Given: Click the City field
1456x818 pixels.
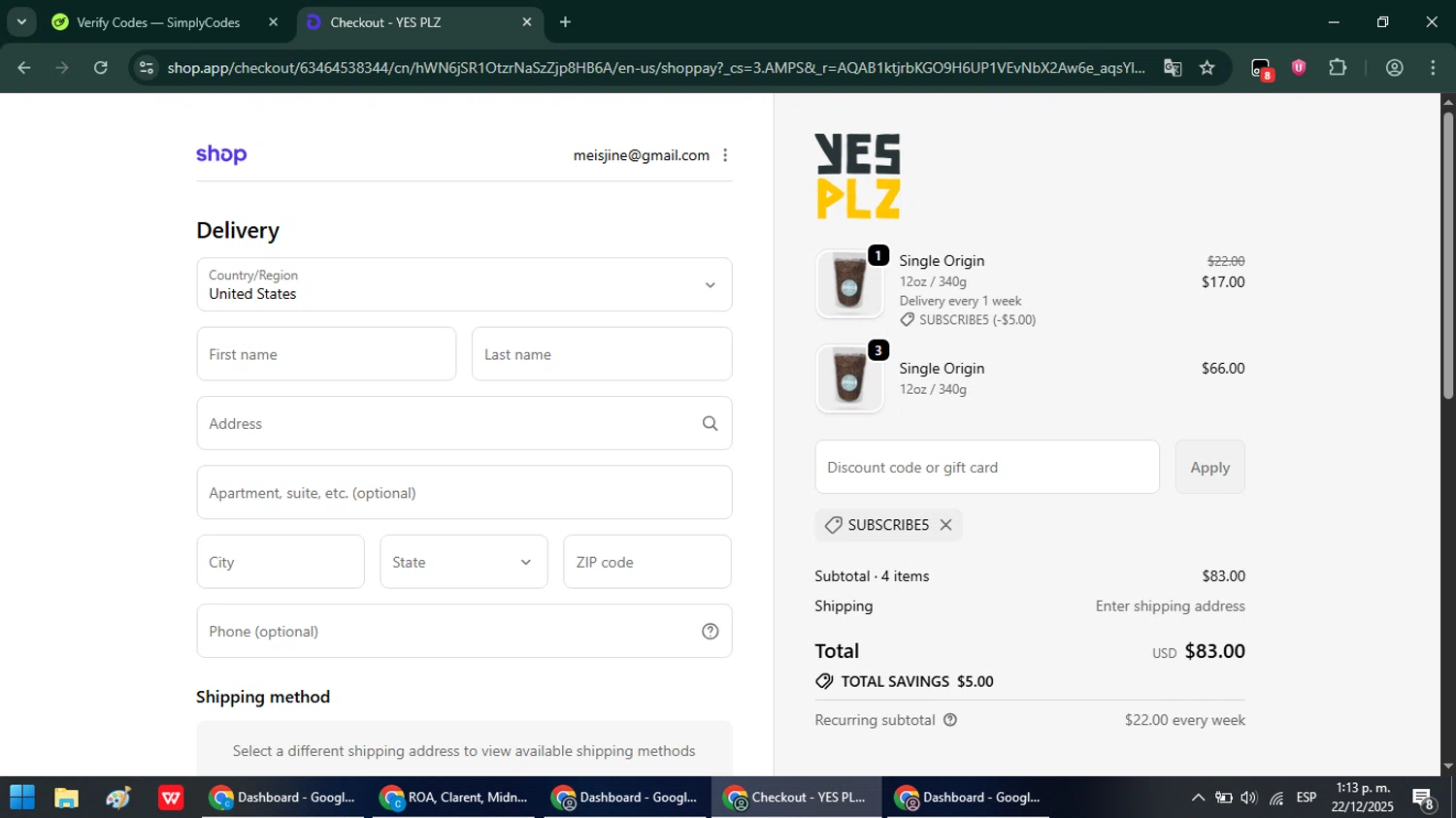Looking at the screenshot, I should tap(281, 562).
